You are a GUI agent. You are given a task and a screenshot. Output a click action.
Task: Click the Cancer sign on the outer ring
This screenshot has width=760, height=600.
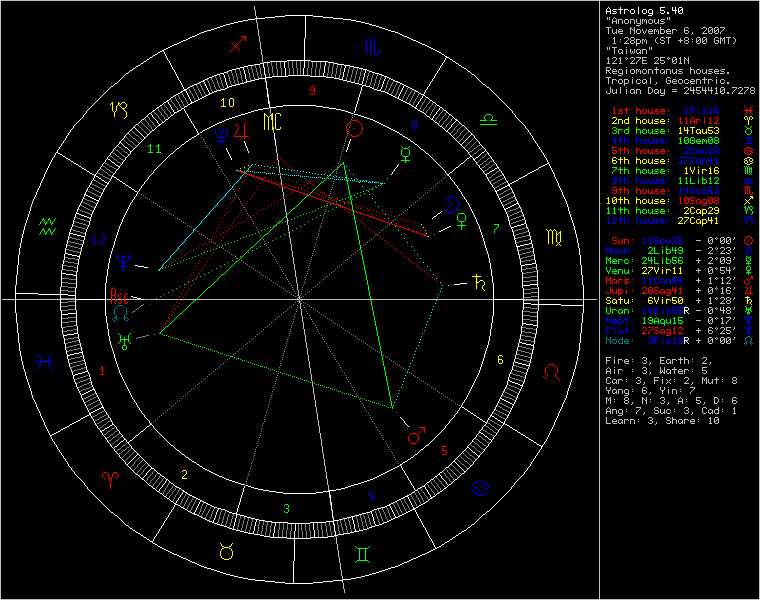[480, 489]
